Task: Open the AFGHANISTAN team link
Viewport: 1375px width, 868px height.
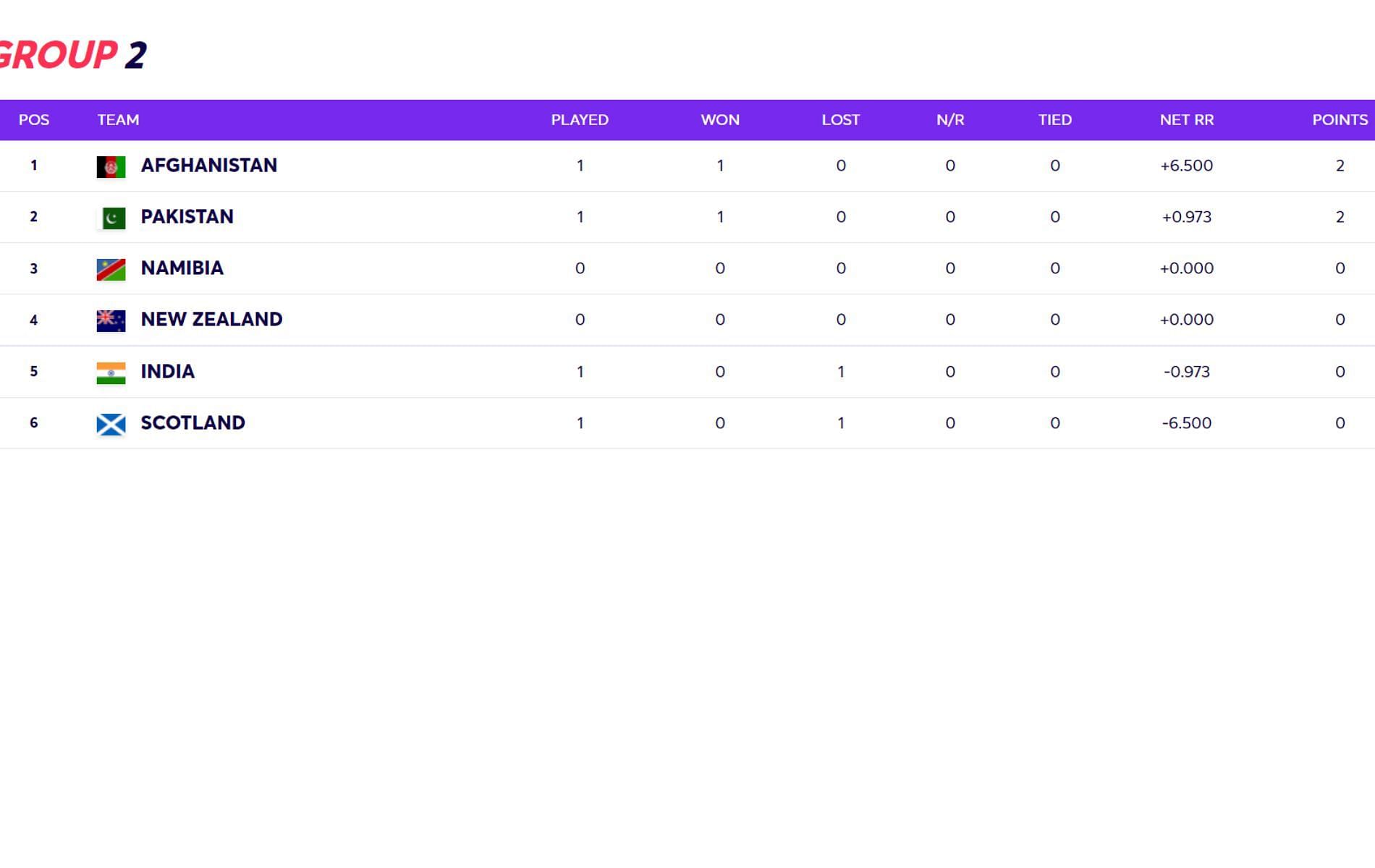Action: click(x=208, y=166)
